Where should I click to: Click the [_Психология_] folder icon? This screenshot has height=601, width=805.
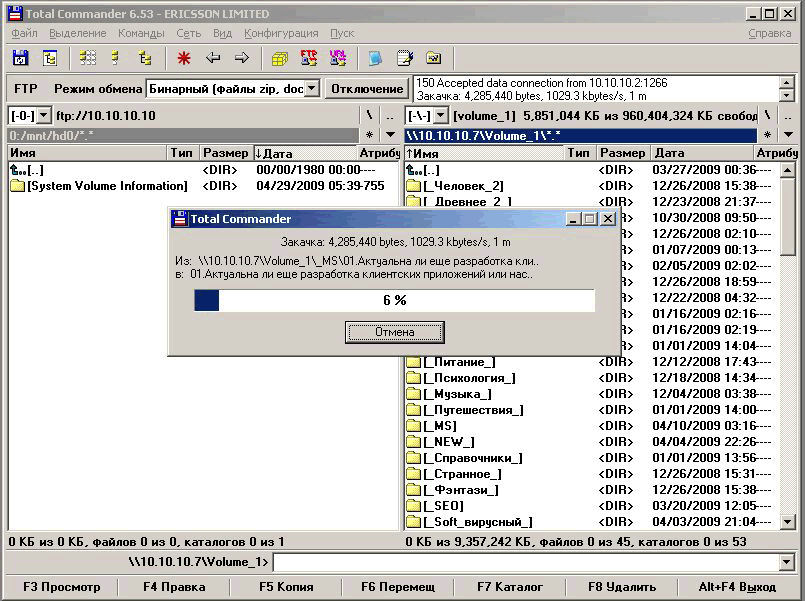point(414,378)
